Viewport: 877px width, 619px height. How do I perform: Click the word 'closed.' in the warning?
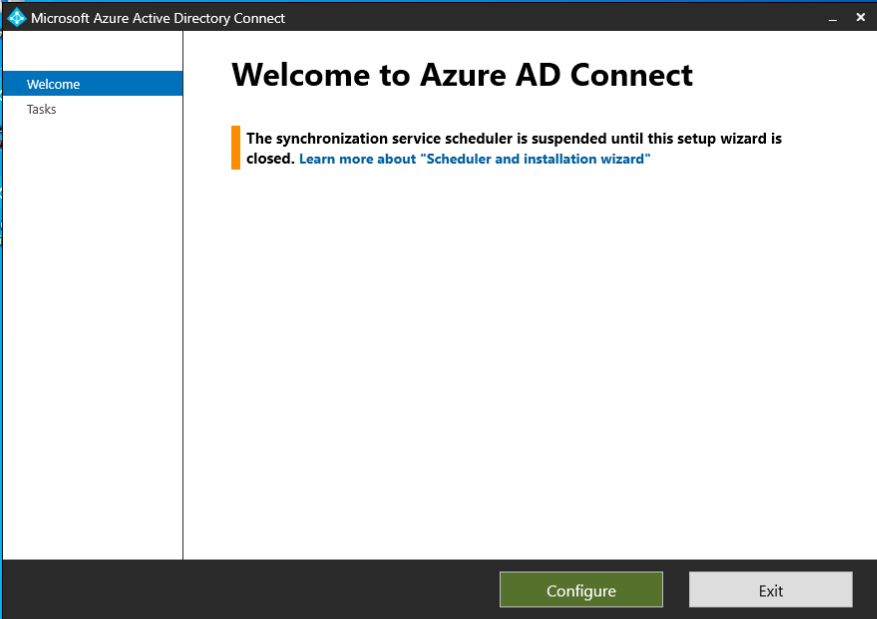coord(270,159)
